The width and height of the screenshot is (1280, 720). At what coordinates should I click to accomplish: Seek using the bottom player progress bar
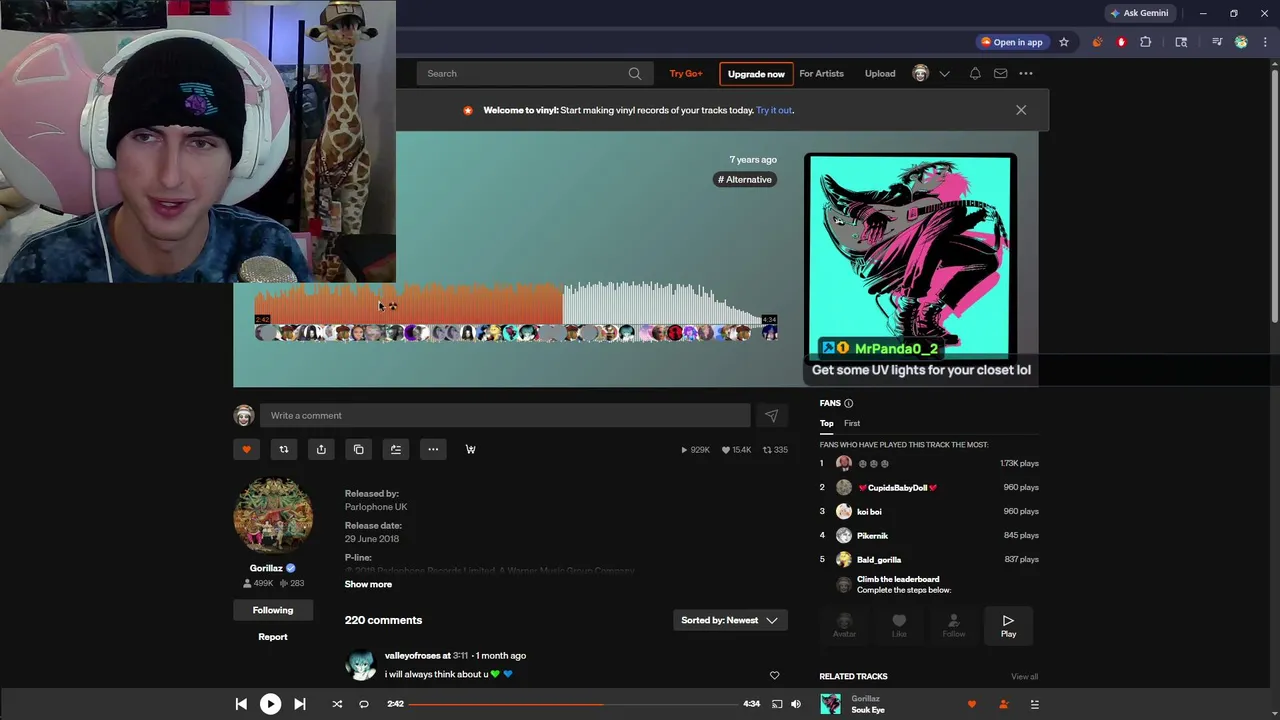pos(573,704)
